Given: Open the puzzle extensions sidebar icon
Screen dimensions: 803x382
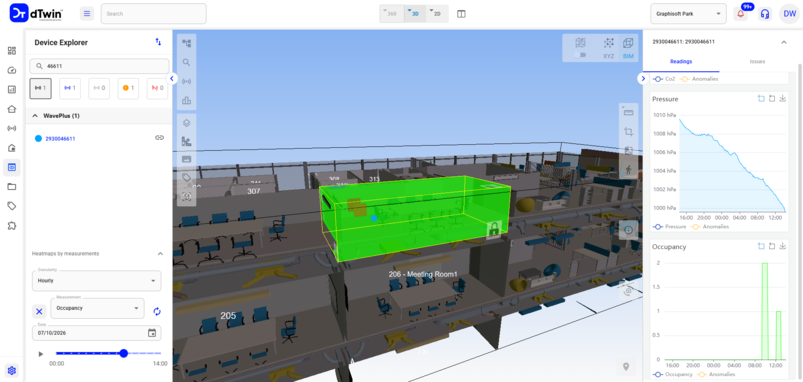Looking at the screenshot, I should tap(12, 225).
